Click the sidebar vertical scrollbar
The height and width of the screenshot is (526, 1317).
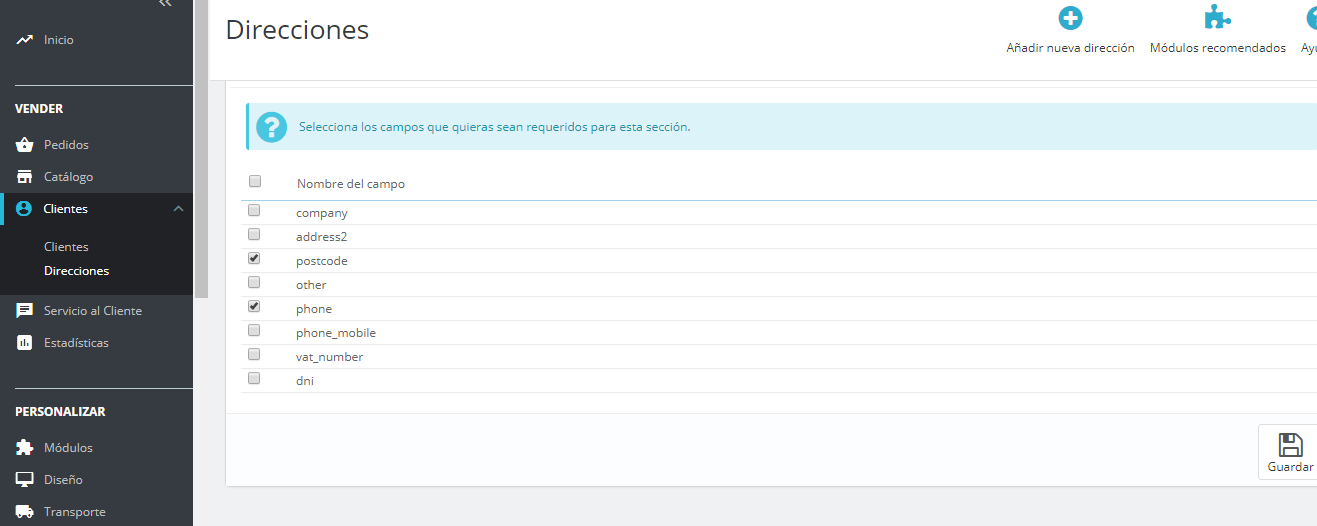[201, 150]
